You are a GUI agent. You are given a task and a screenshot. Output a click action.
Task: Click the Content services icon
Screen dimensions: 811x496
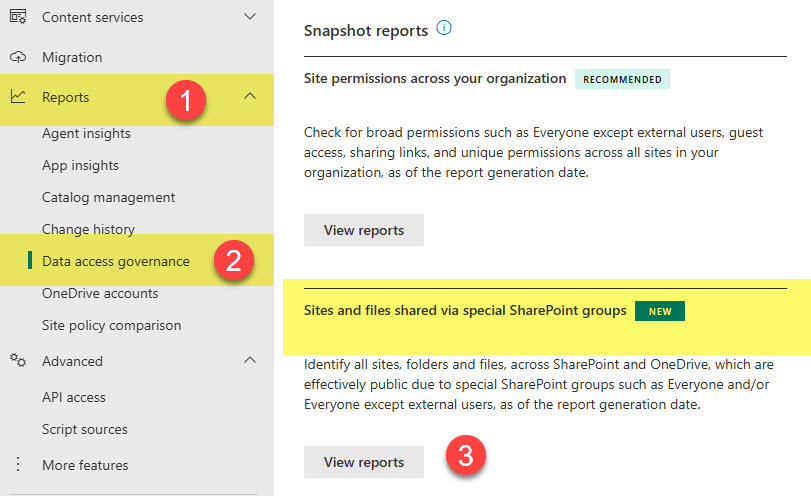pos(18,17)
